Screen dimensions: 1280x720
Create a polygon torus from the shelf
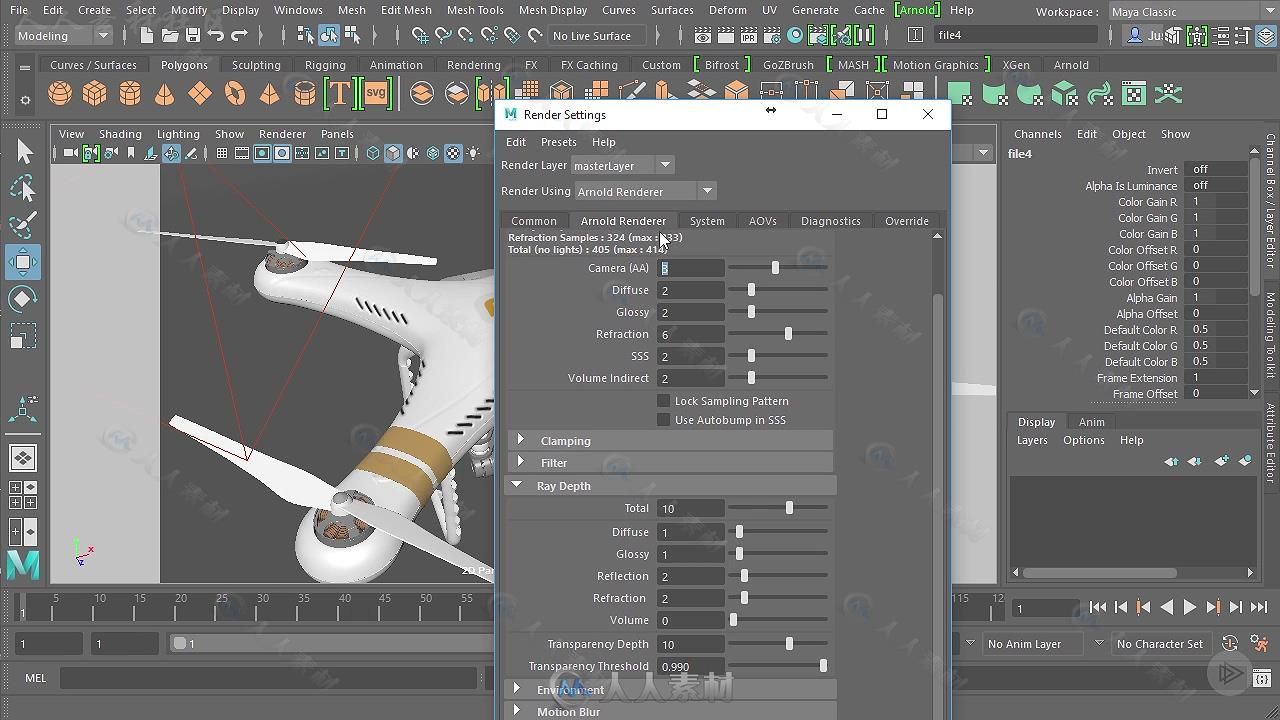pos(234,94)
